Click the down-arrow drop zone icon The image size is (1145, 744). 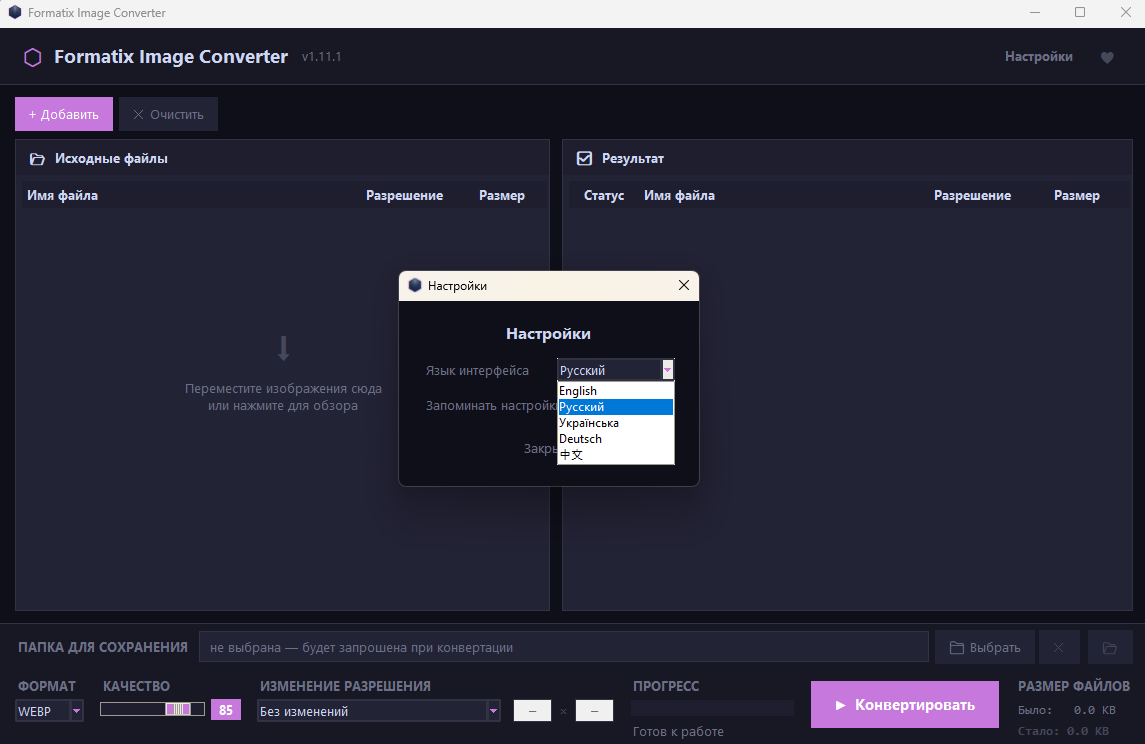tap(283, 348)
